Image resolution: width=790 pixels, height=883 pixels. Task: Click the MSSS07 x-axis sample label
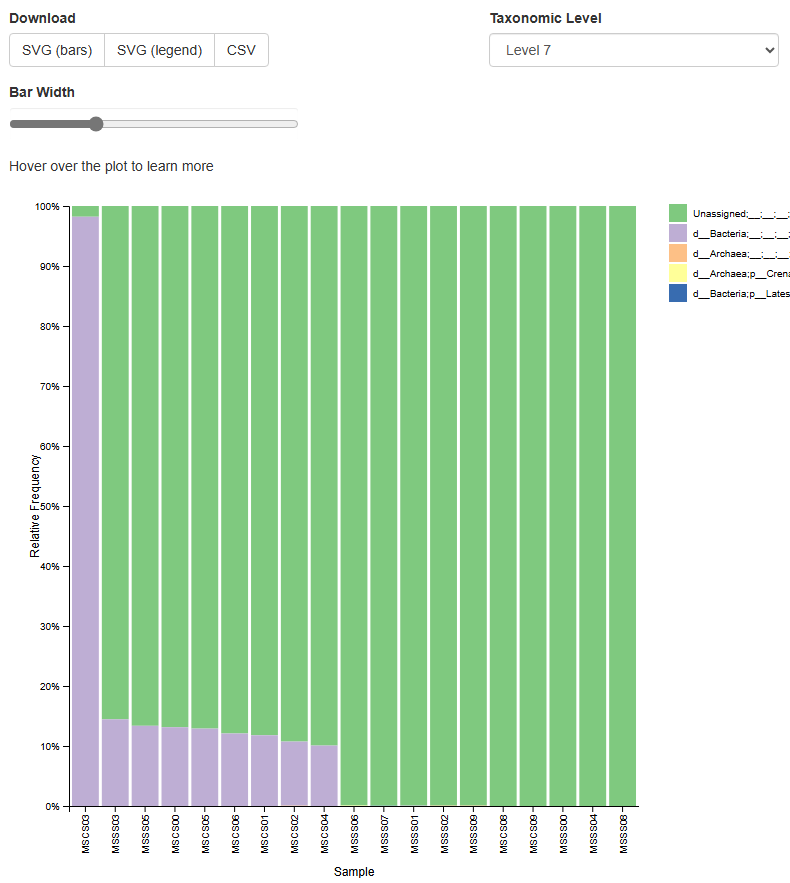pos(384,832)
